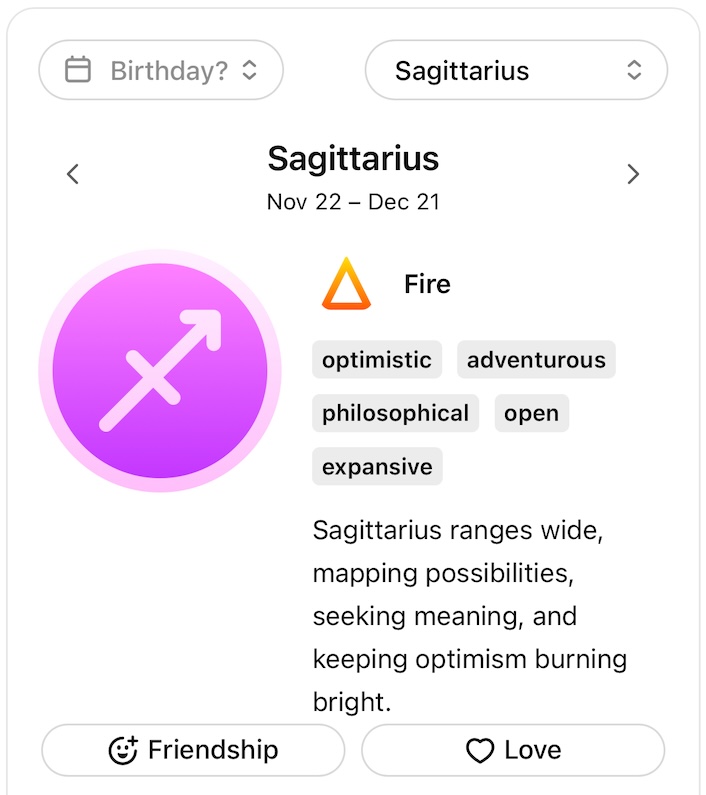The width and height of the screenshot is (706, 795).
Task: Go to the next zodiac sign
Action: pos(632,174)
